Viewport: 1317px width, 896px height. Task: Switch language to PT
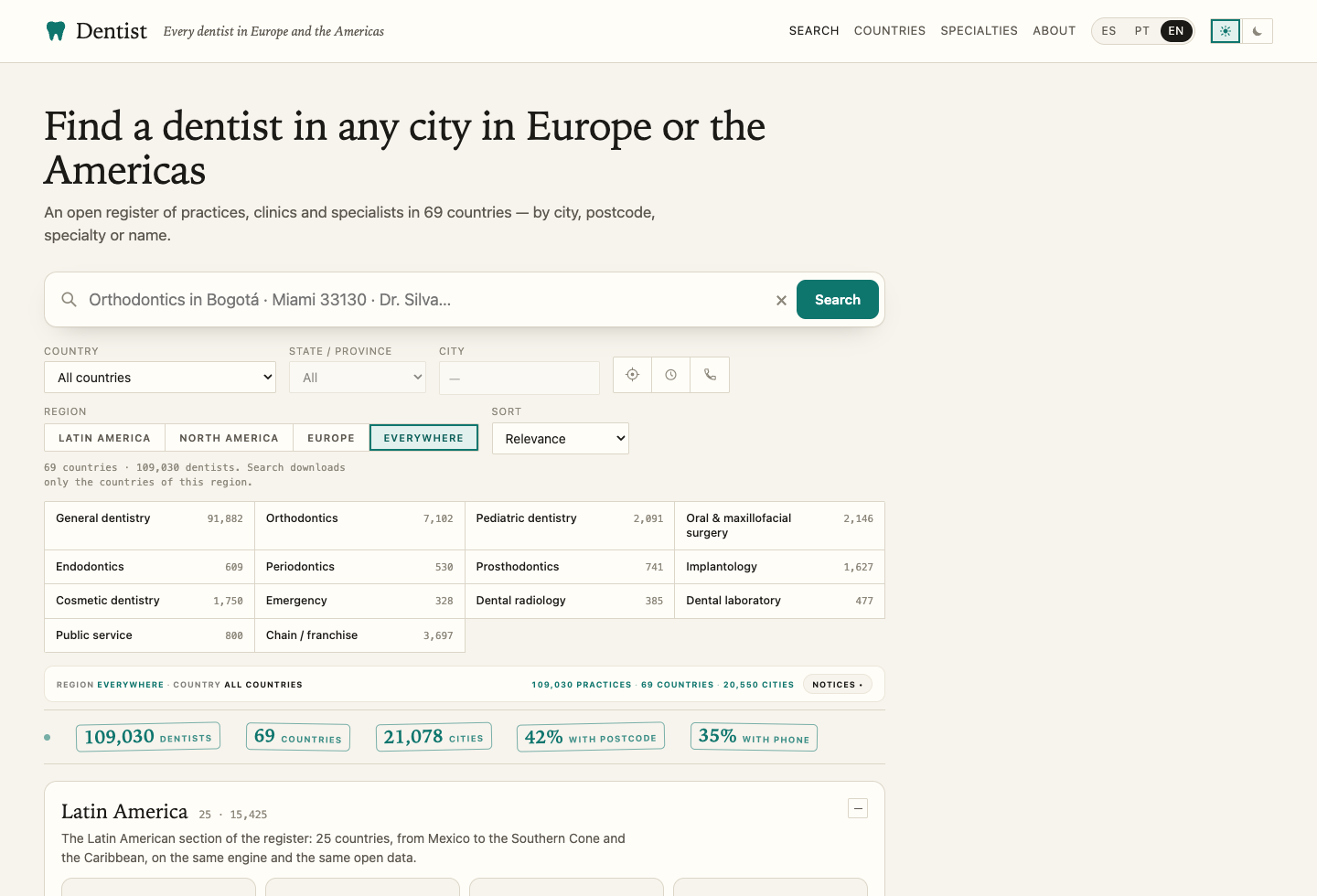[x=1142, y=31]
